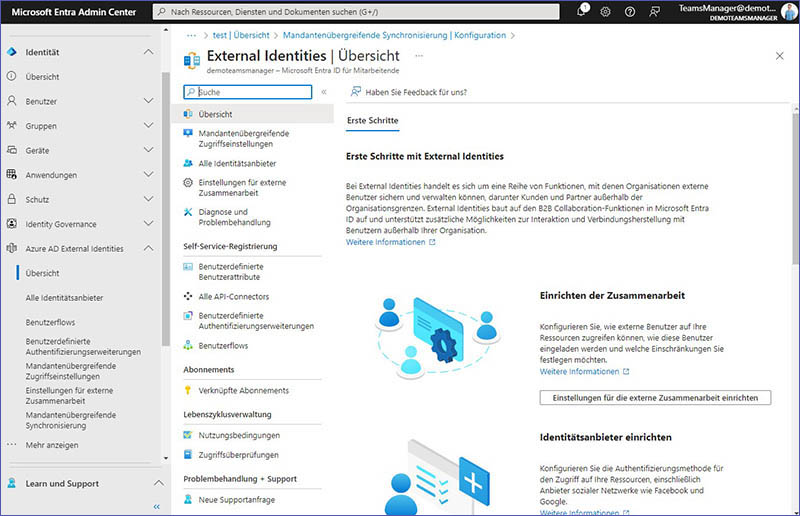The width and height of the screenshot is (800, 516).
Task: Click Haben Sie Feedback für uns?
Action: (x=409, y=92)
